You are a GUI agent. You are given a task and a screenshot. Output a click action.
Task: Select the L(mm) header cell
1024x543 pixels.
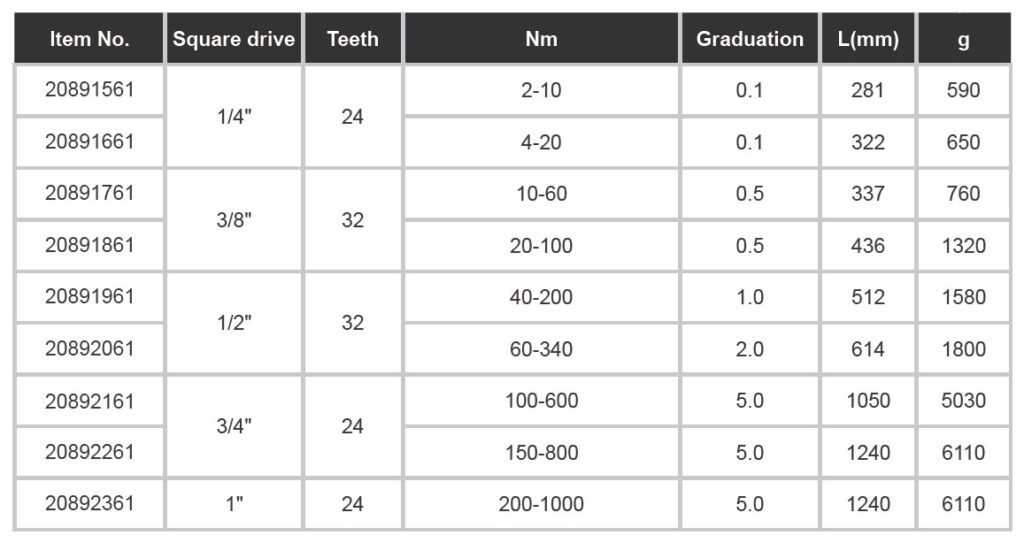click(x=868, y=39)
